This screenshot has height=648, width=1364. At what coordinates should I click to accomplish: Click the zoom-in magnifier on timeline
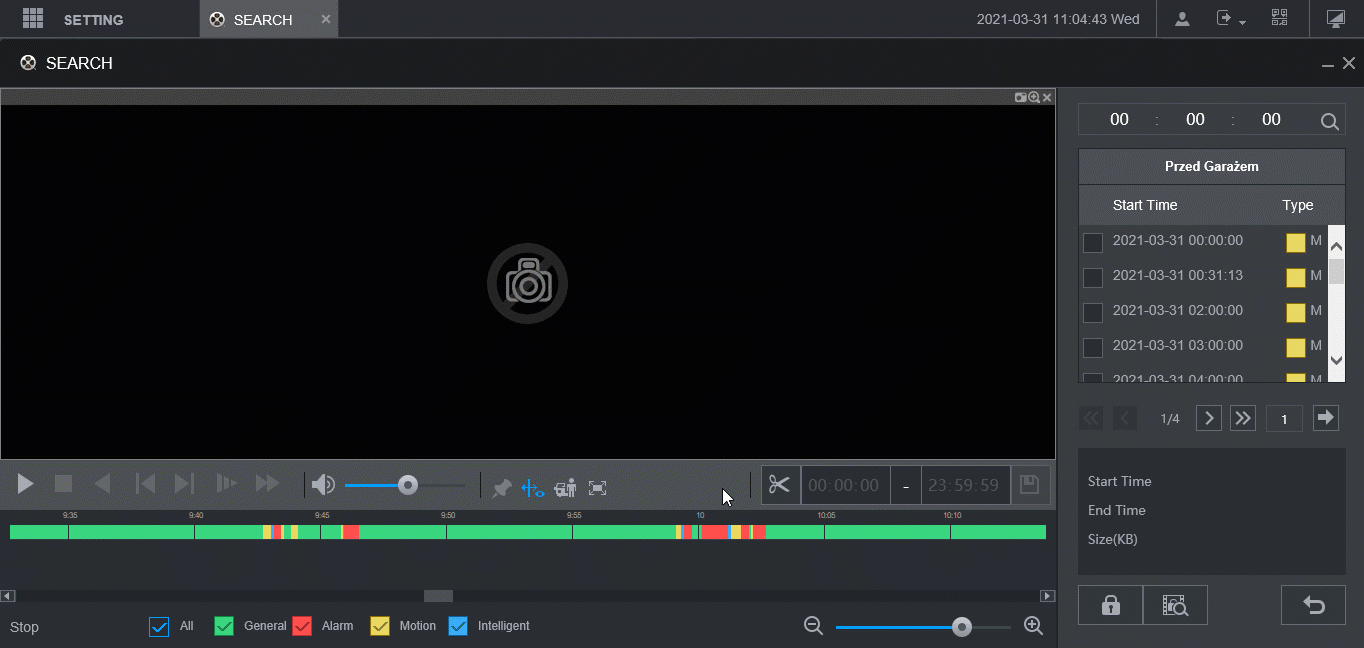[x=1034, y=626]
